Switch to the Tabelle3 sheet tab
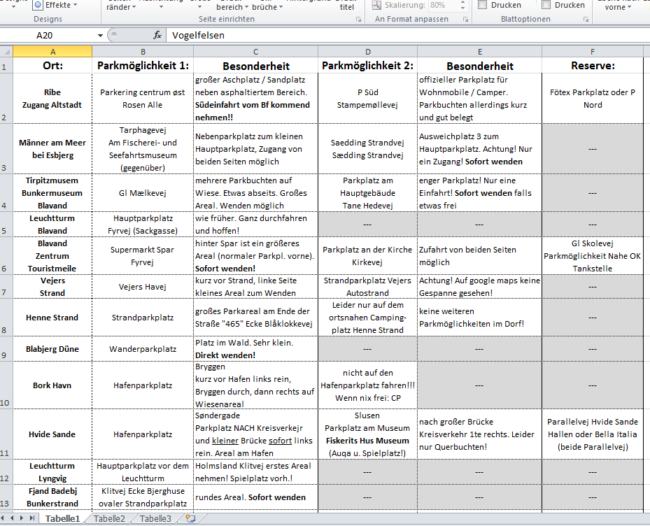This screenshot has width=650, height=526. click(154, 519)
